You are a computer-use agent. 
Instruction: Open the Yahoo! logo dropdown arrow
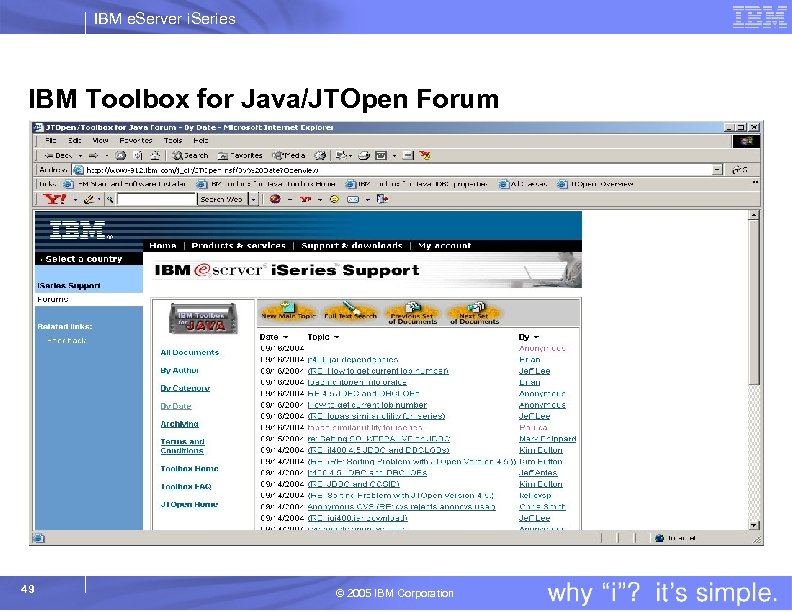75,199
